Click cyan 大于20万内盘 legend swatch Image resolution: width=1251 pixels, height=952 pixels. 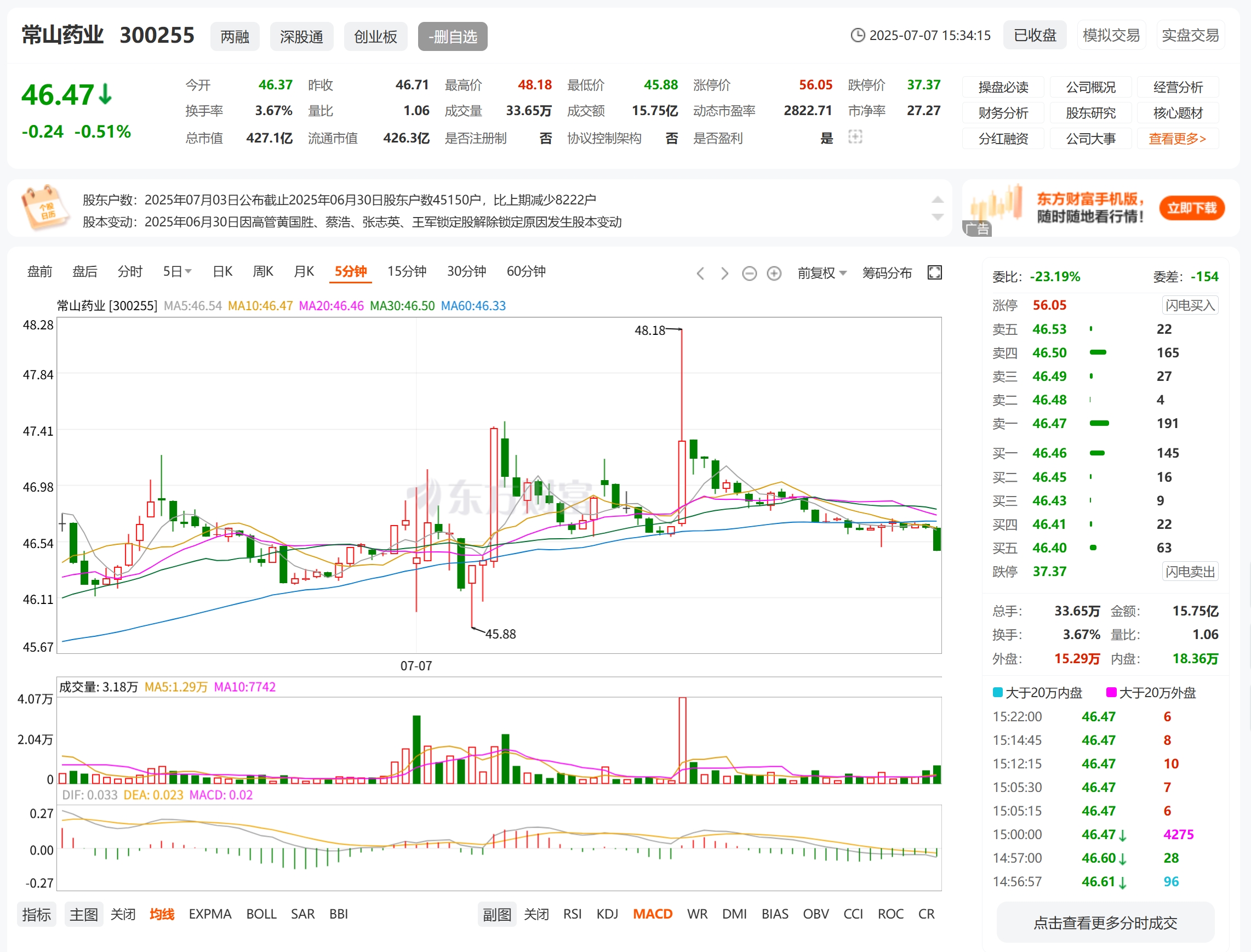998,692
